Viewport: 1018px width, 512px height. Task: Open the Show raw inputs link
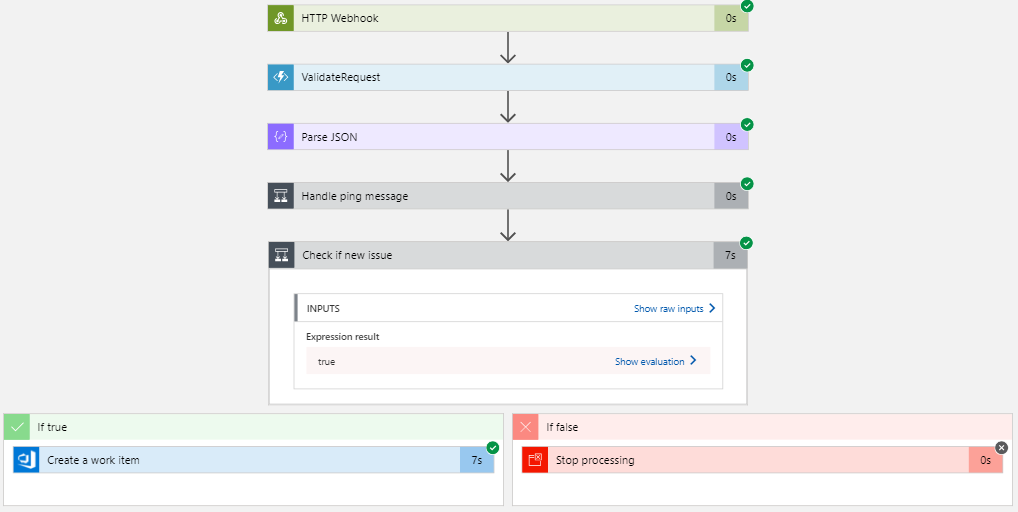tap(674, 309)
